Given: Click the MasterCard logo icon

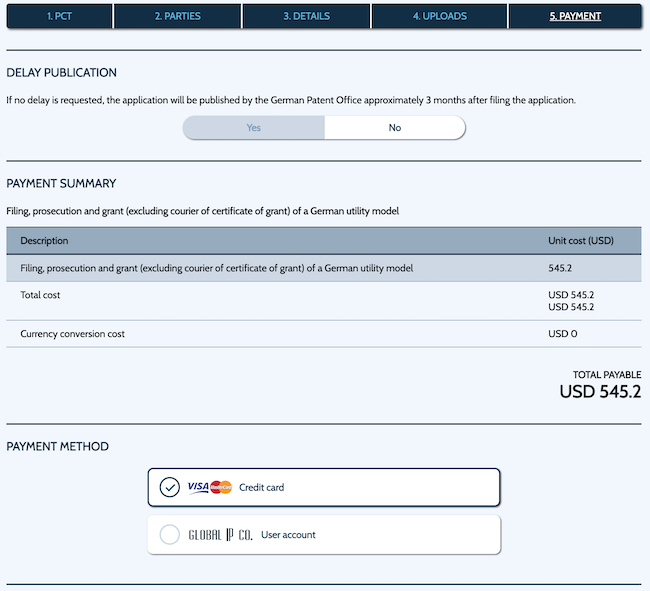Looking at the screenshot, I should 221,487.
